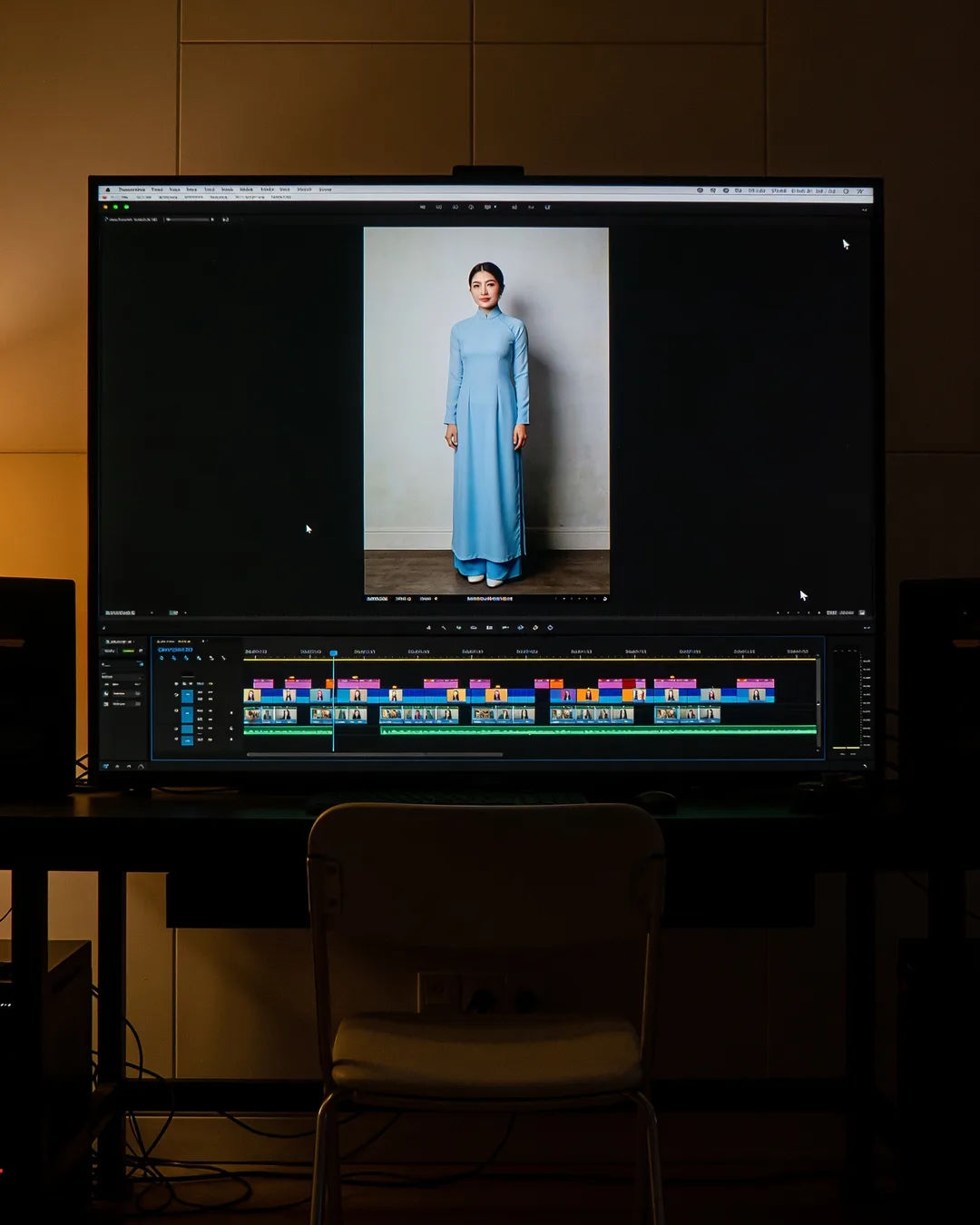The height and width of the screenshot is (1225, 980).
Task: Click the center transport button below the preview
Action: pyautogui.click(x=489, y=627)
